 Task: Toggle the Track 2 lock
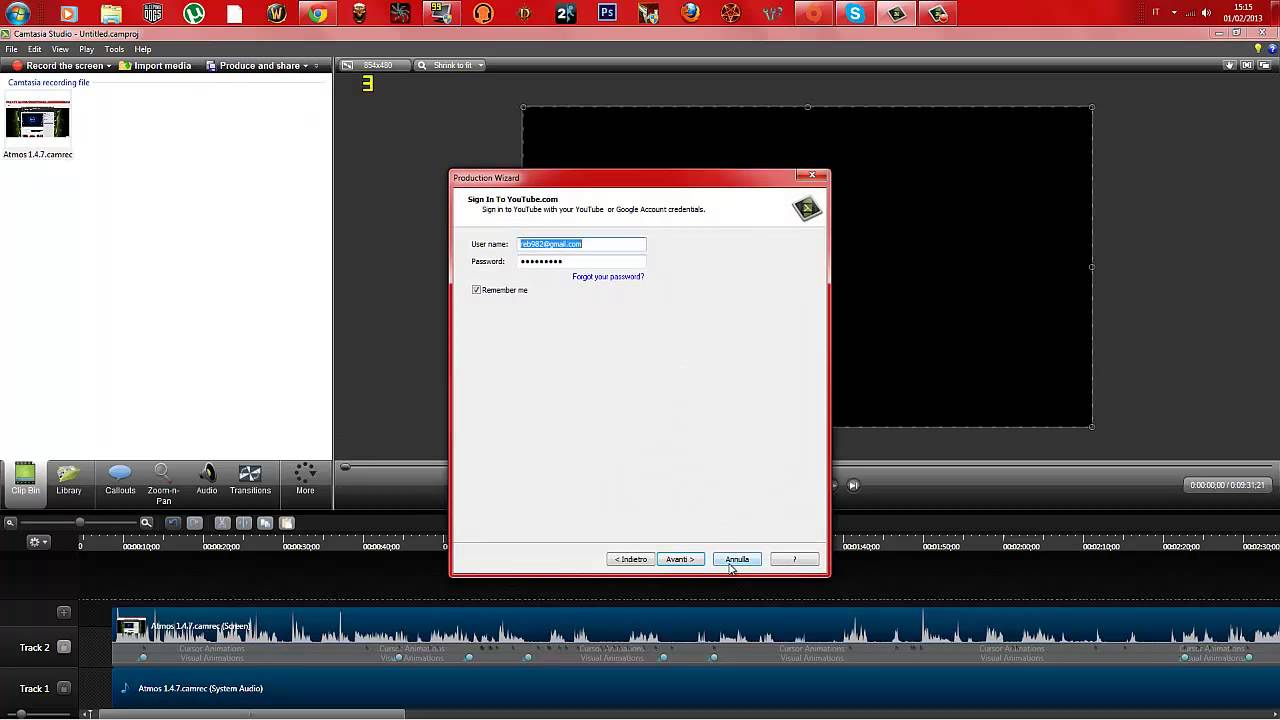coord(64,647)
